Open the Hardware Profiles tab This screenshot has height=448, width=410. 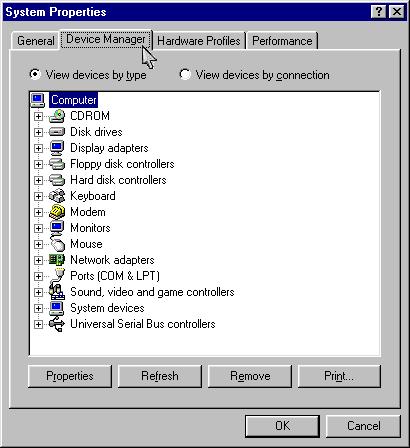coord(199,41)
